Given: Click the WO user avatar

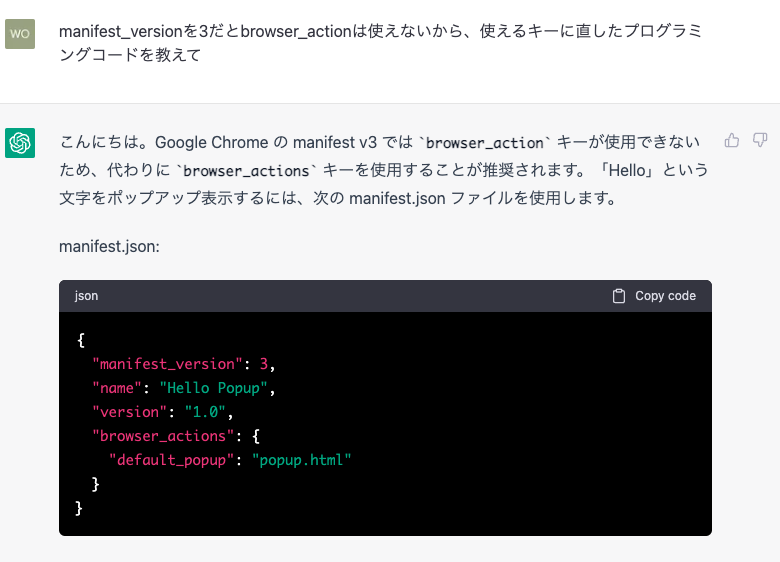Looking at the screenshot, I should [20, 34].
